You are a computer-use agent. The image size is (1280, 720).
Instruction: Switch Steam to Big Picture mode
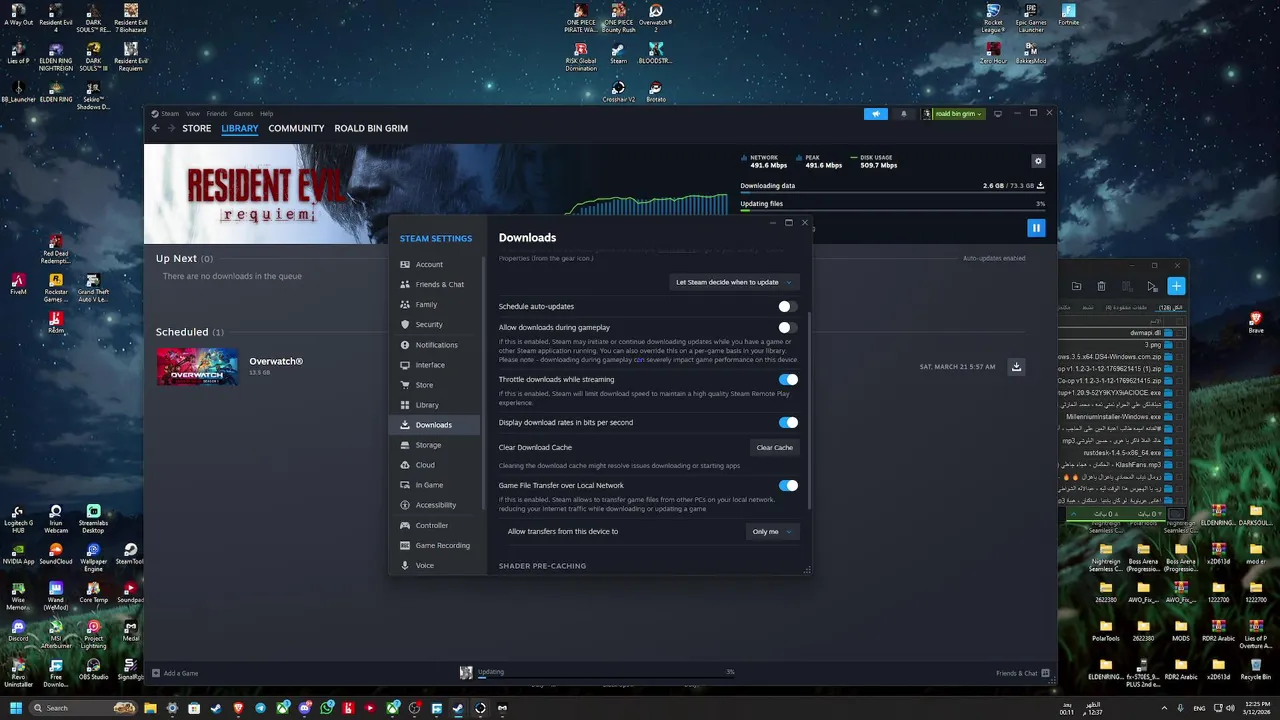(x=998, y=114)
